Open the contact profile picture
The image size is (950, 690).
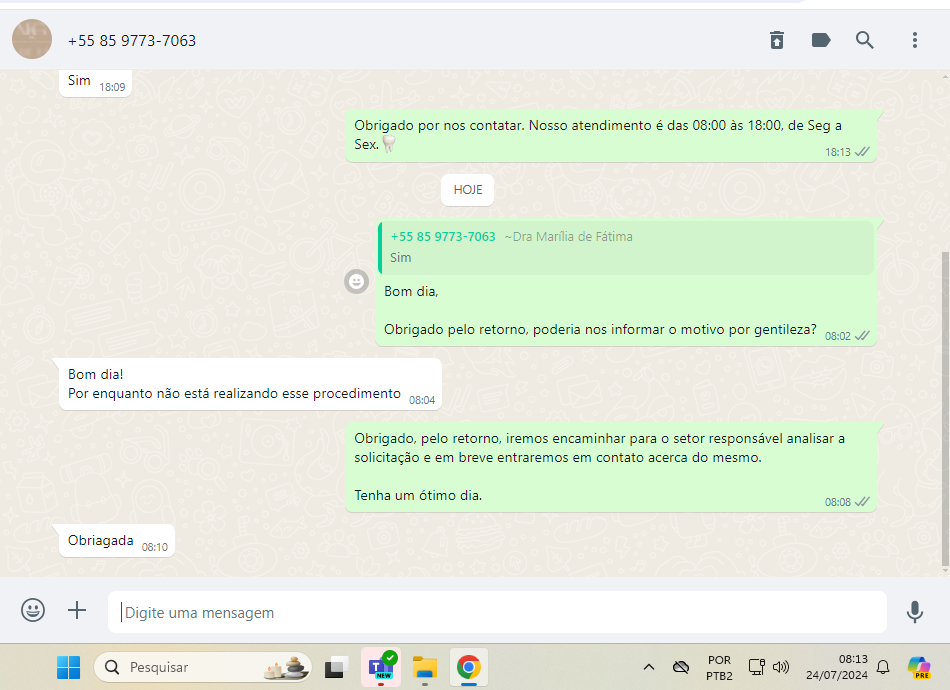coord(32,40)
